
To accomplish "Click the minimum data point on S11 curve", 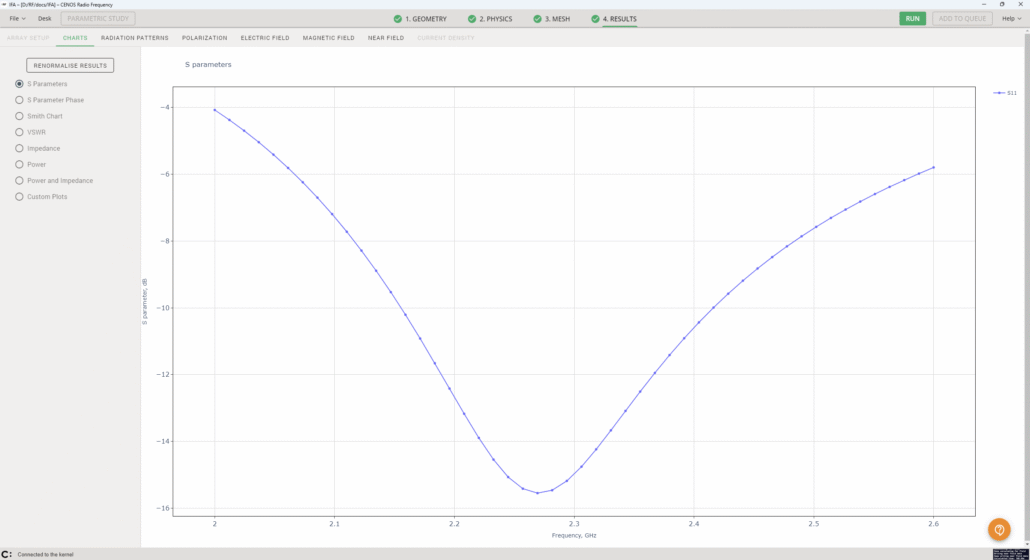I will tap(537, 492).
